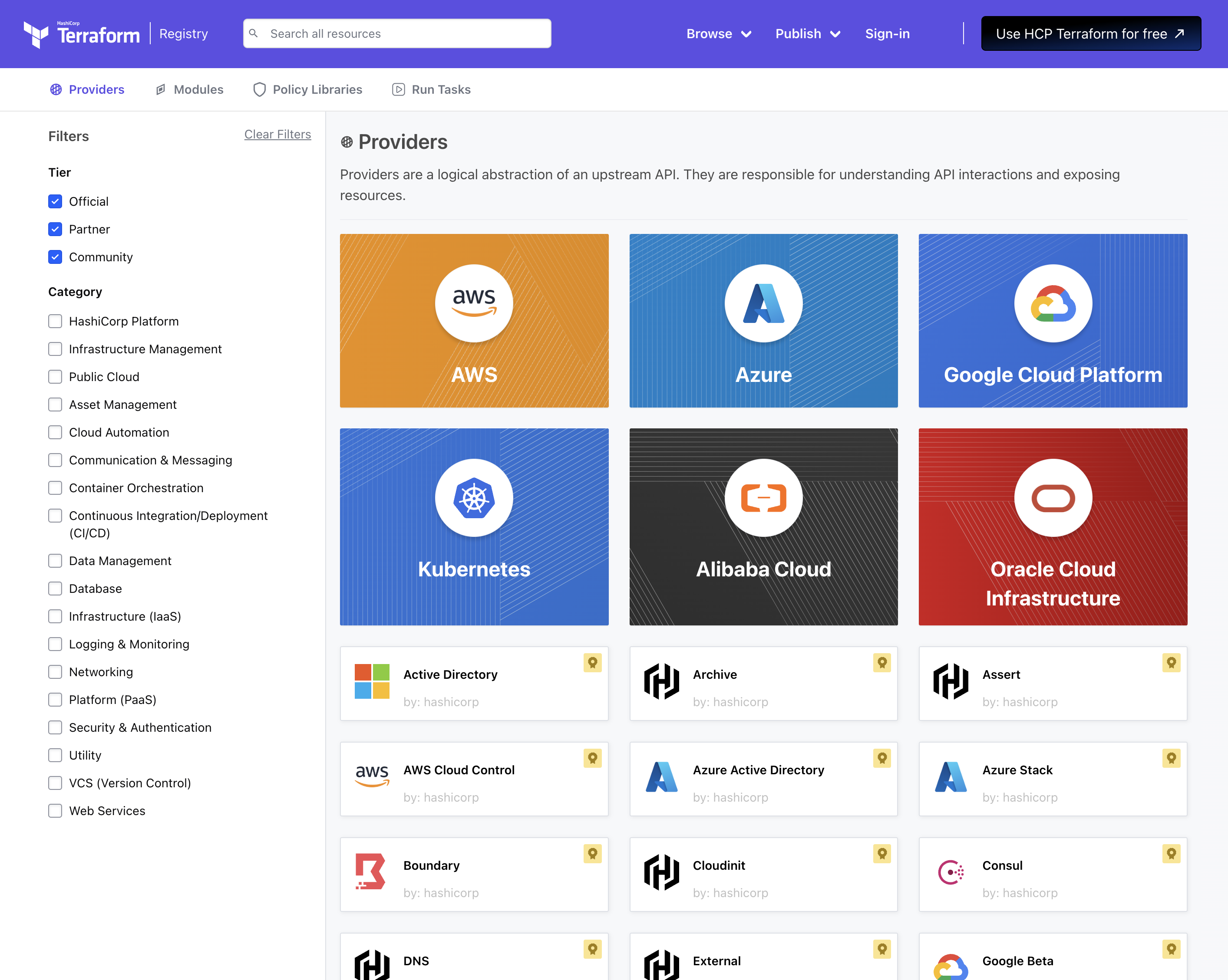This screenshot has height=980, width=1228.
Task: Enable the Infrastructure Management filter
Action: pyautogui.click(x=55, y=349)
